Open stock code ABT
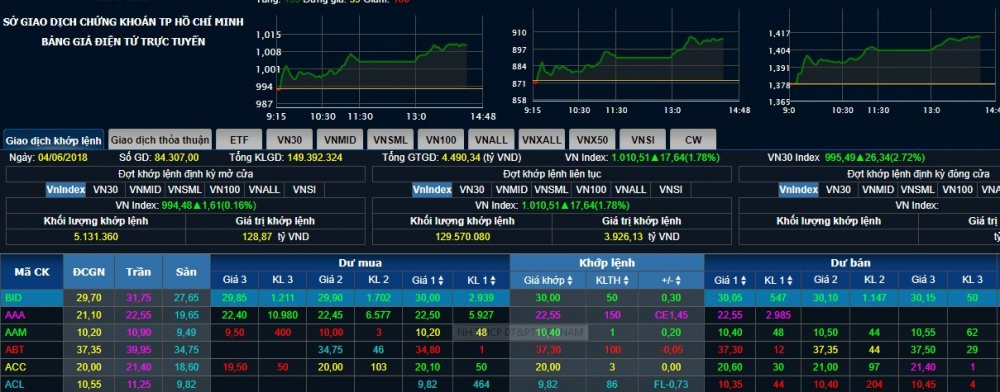The height and width of the screenshot is (392, 1000). pos(14,349)
